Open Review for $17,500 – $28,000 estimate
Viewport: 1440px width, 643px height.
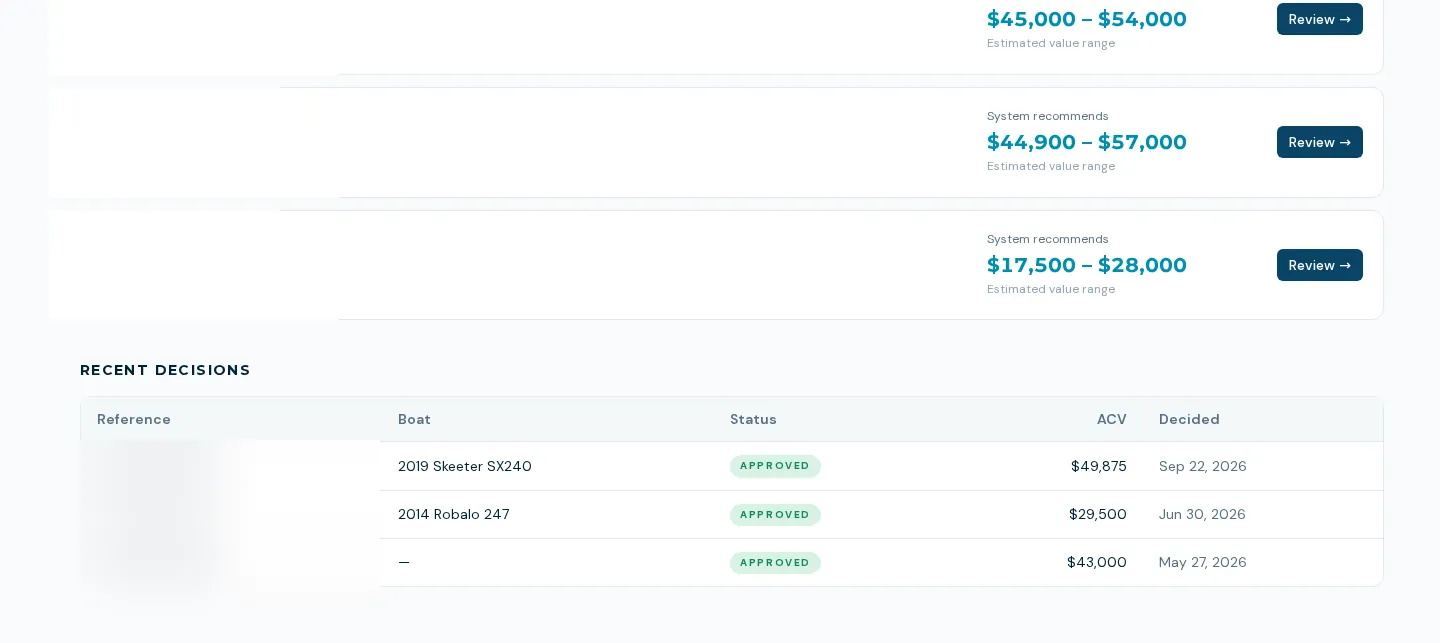coord(1319,265)
